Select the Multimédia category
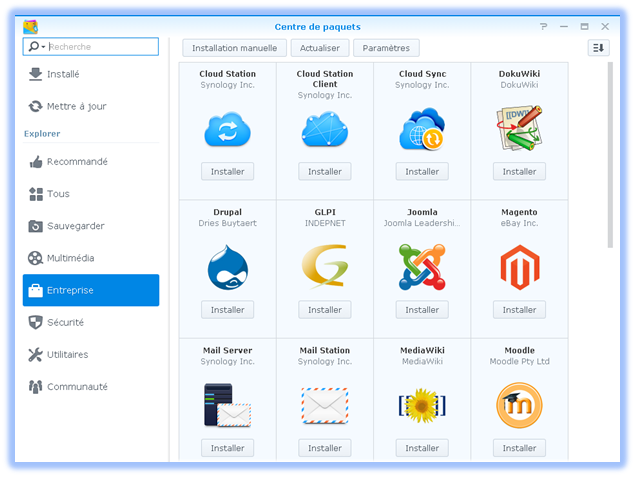 [x=91, y=258]
